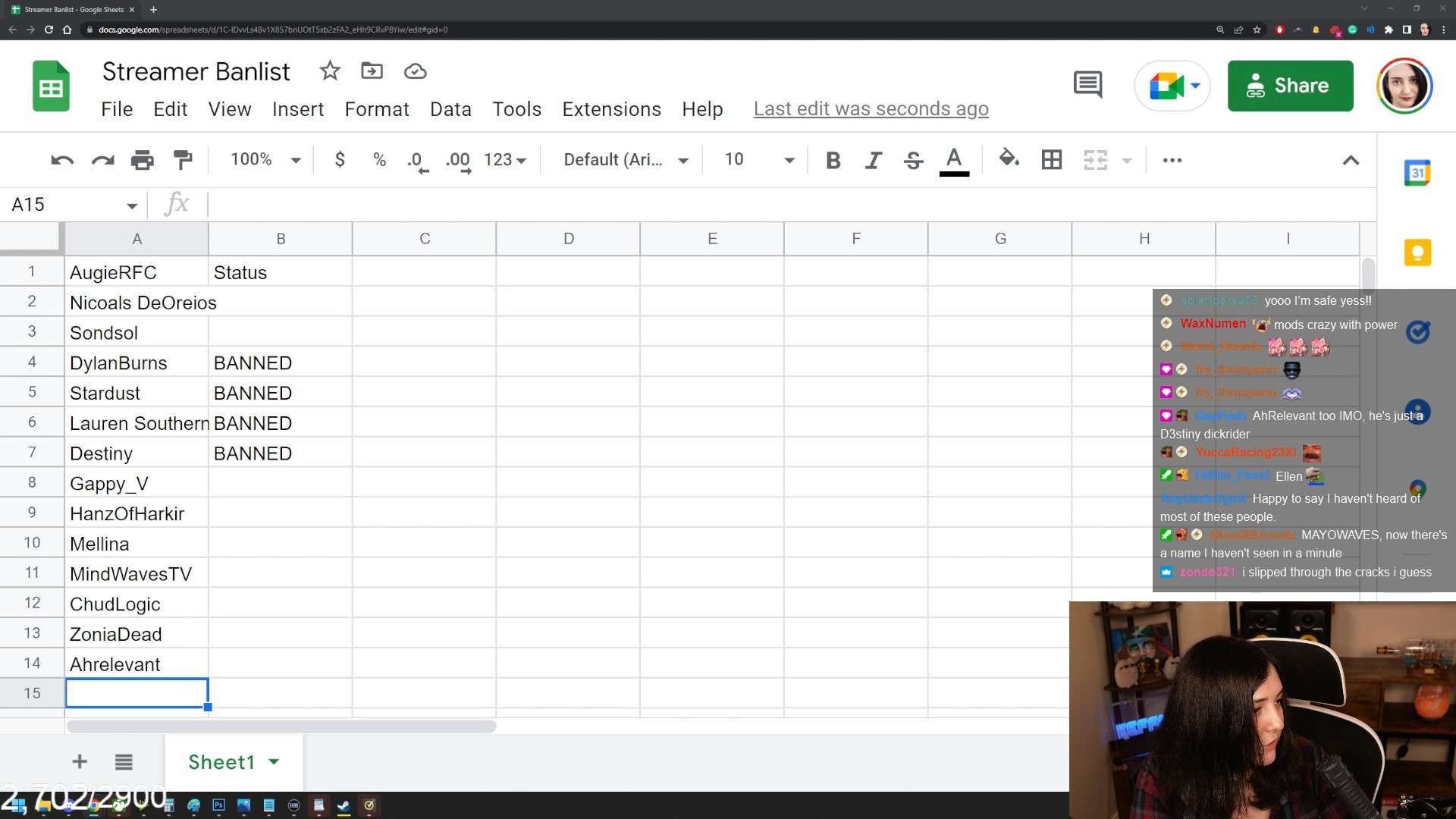
Task: Add a new sheet with plus icon
Action: [80, 761]
